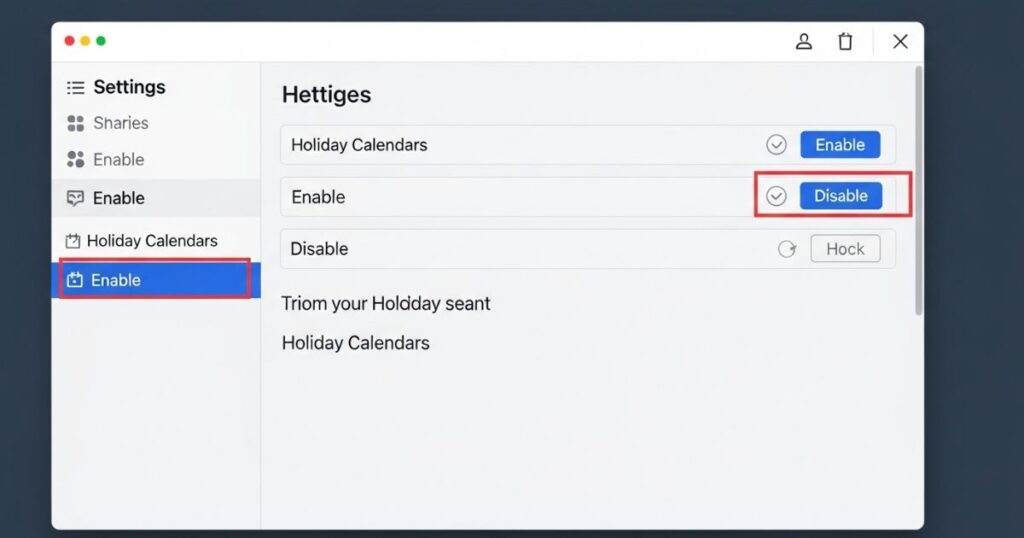Click the refresh icon in the Disable row
Screen dimensions: 1024x538
[787, 249]
